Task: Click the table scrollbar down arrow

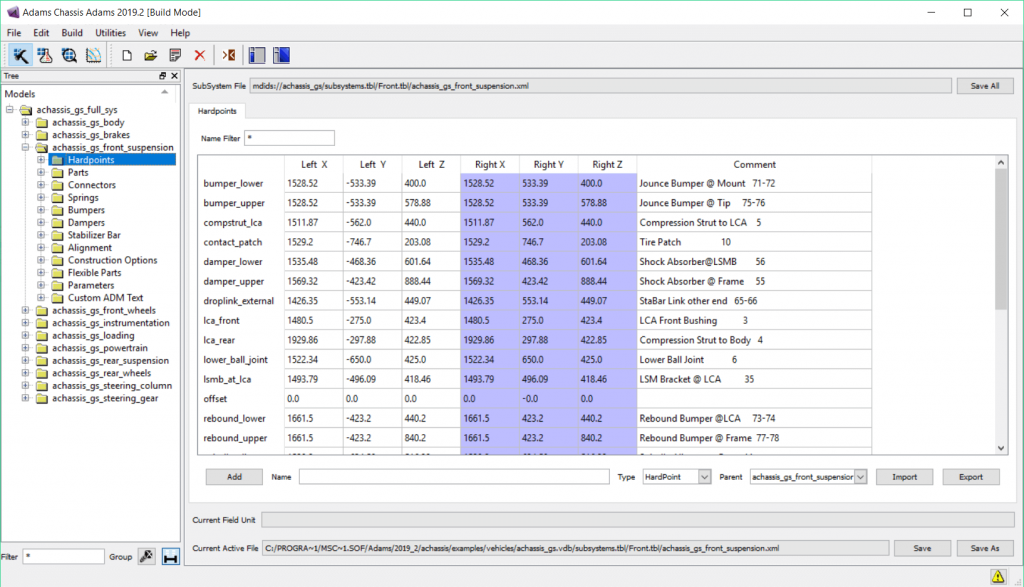Action: click(1000, 448)
